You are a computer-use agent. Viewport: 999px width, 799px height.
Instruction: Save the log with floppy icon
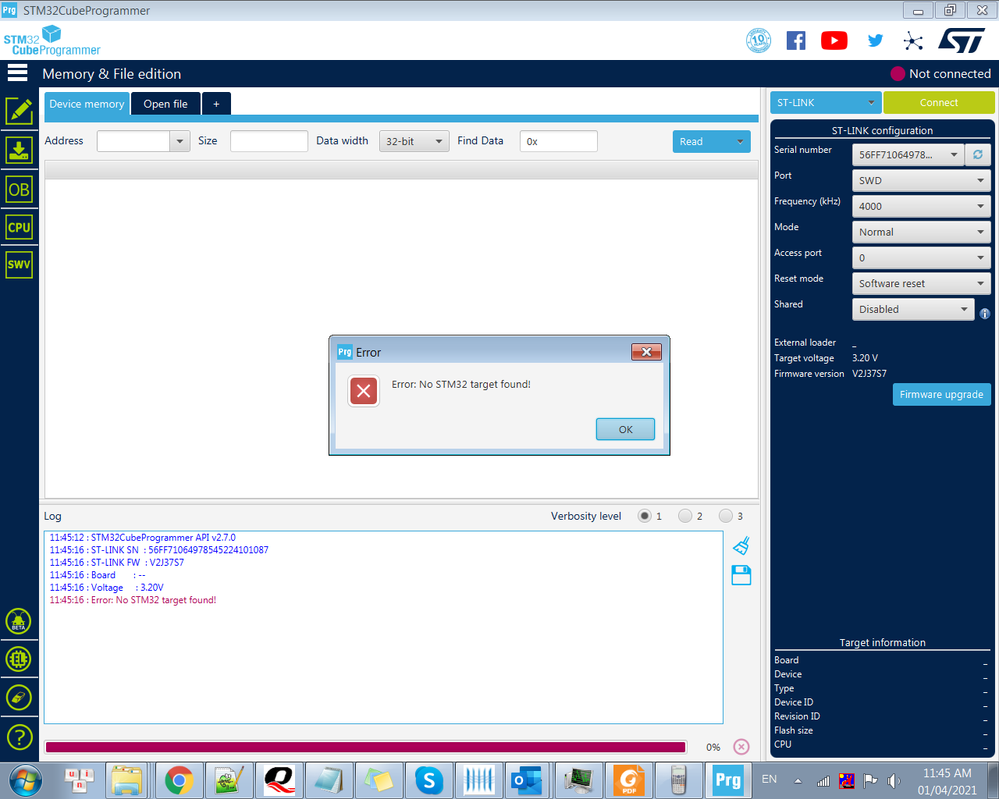741,575
